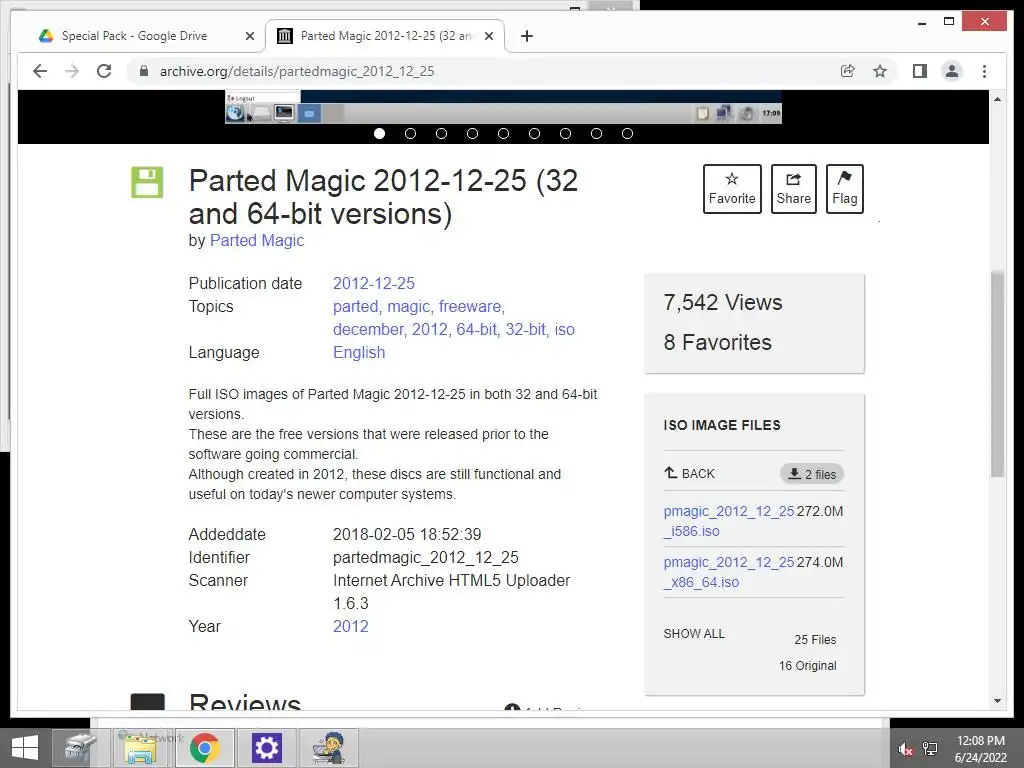
Task: Select the second carousel dot
Action: coord(410,133)
